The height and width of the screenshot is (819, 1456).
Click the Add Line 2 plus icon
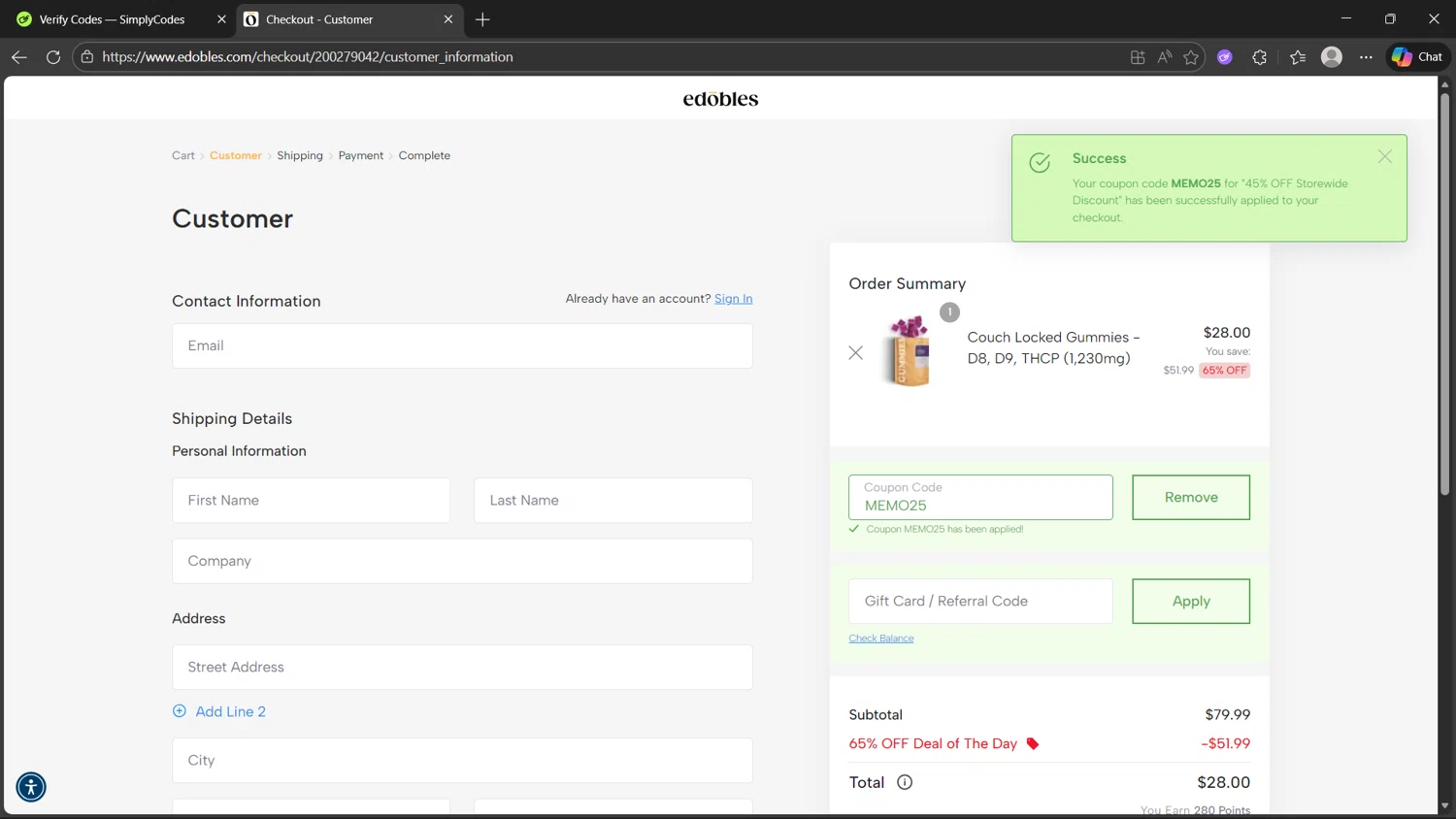point(180,711)
